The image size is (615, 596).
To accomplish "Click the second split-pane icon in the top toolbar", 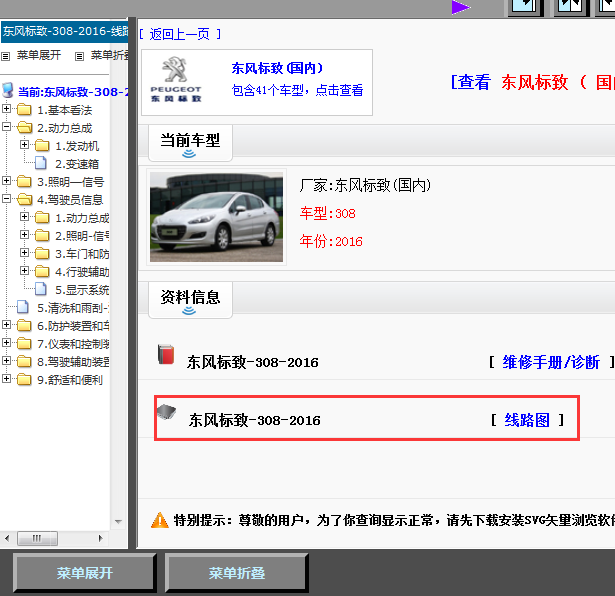I will coord(571,7).
